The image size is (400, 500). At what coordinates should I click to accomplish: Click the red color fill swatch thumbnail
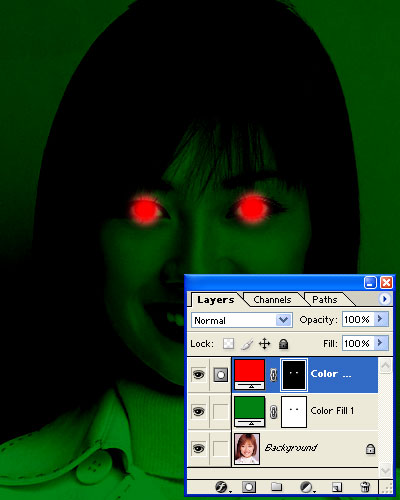pyautogui.click(x=250, y=374)
